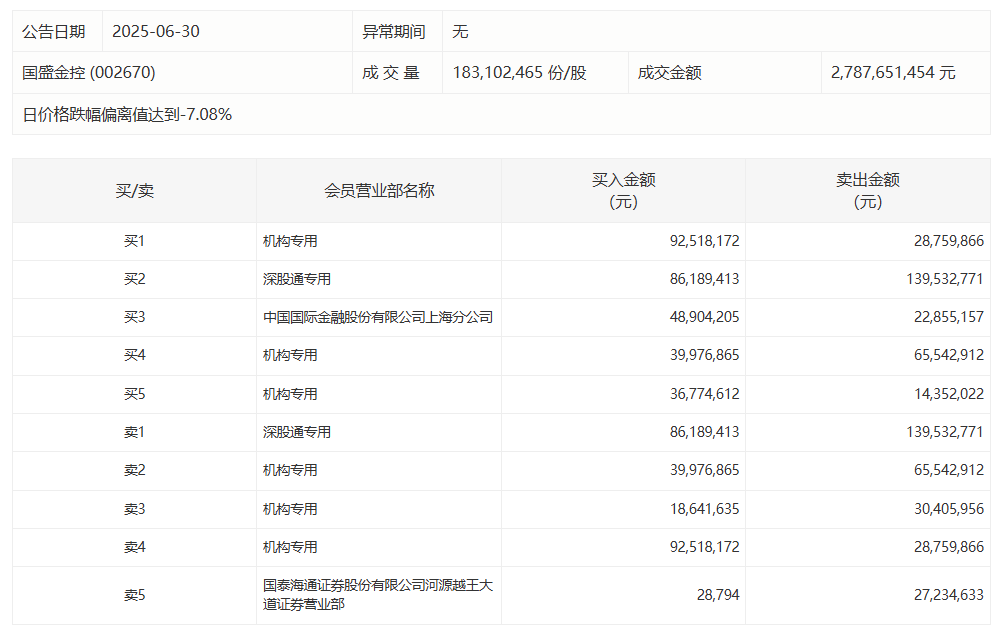
Task: Select 买1 buy amount 92,518,172
Action: point(704,241)
